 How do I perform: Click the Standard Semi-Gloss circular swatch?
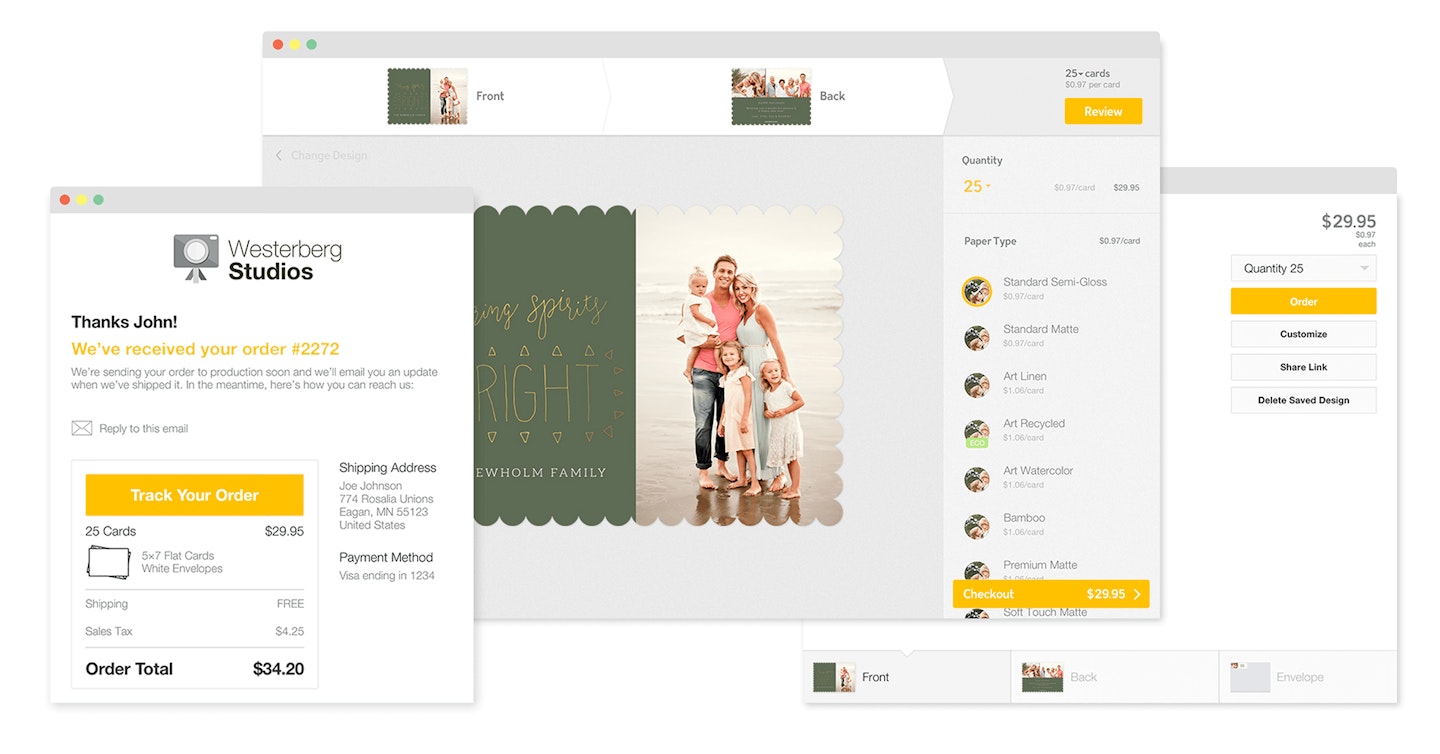click(977, 291)
